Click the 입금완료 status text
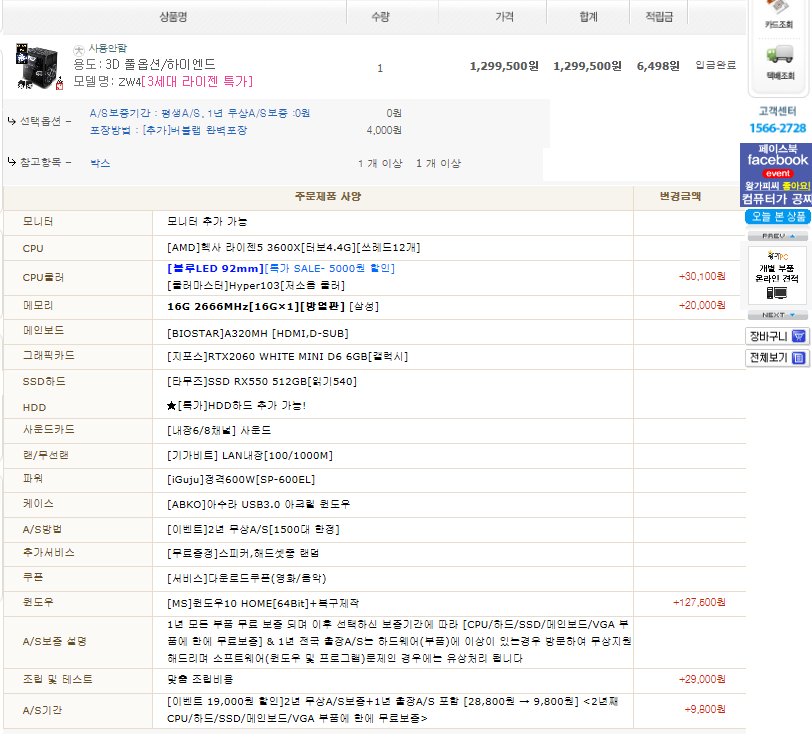Image resolution: width=812 pixels, height=734 pixels. coord(715,65)
